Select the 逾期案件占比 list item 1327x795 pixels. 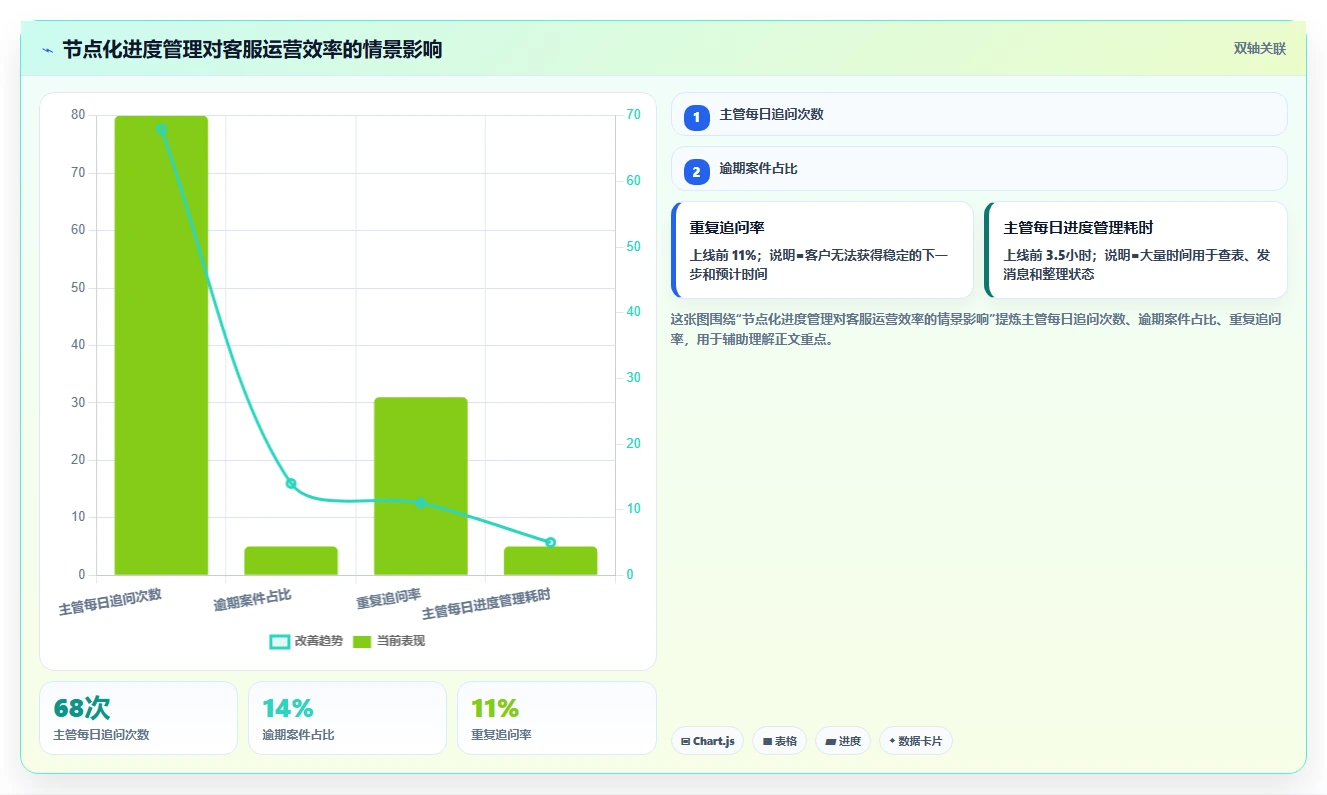[x=979, y=169]
